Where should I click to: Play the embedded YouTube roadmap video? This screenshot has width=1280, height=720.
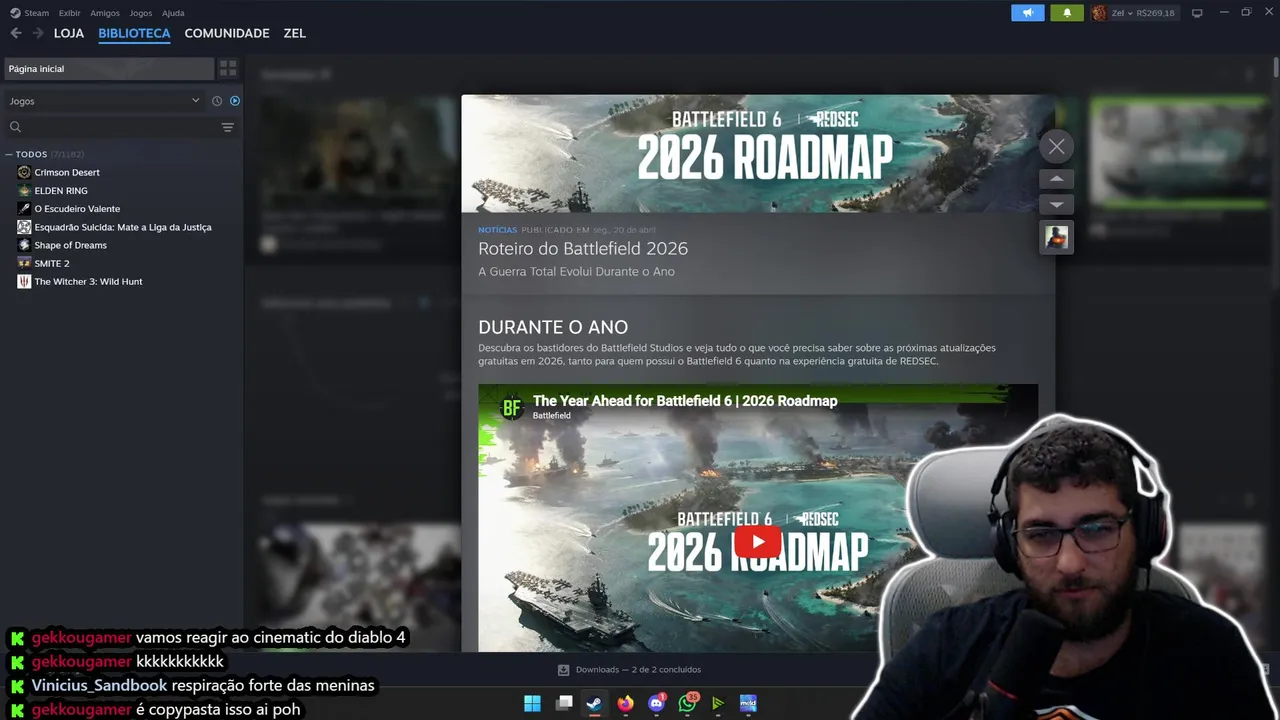click(x=758, y=543)
